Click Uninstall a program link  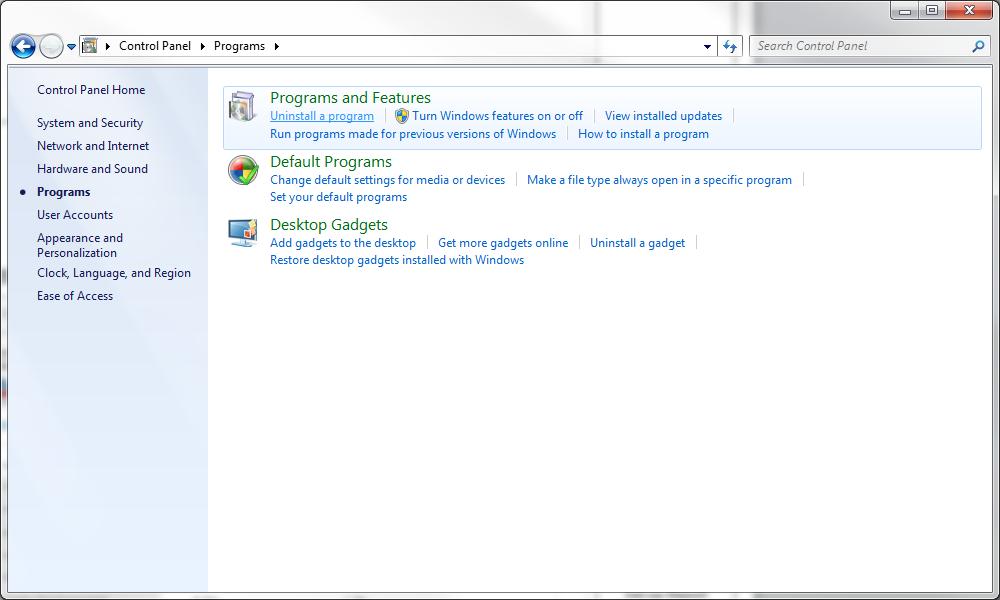(x=322, y=116)
